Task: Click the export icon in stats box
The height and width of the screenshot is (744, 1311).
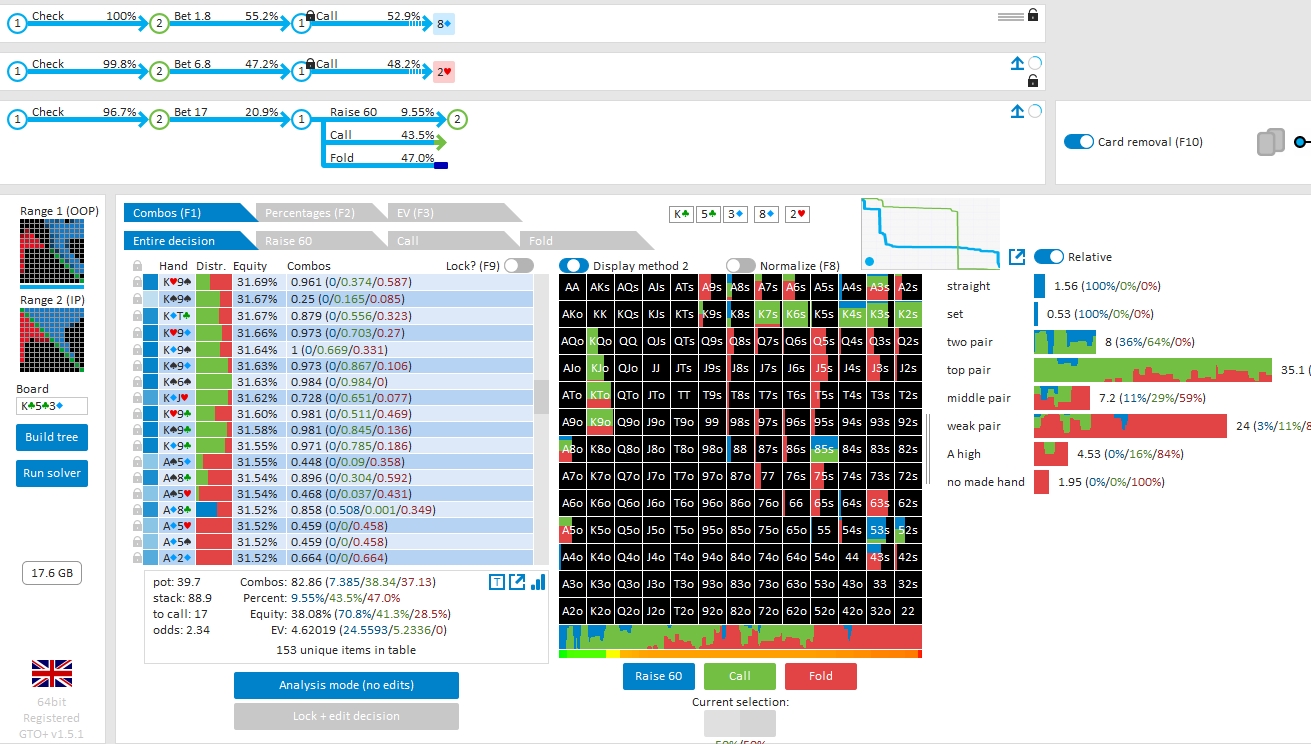Action: (517, 582)
